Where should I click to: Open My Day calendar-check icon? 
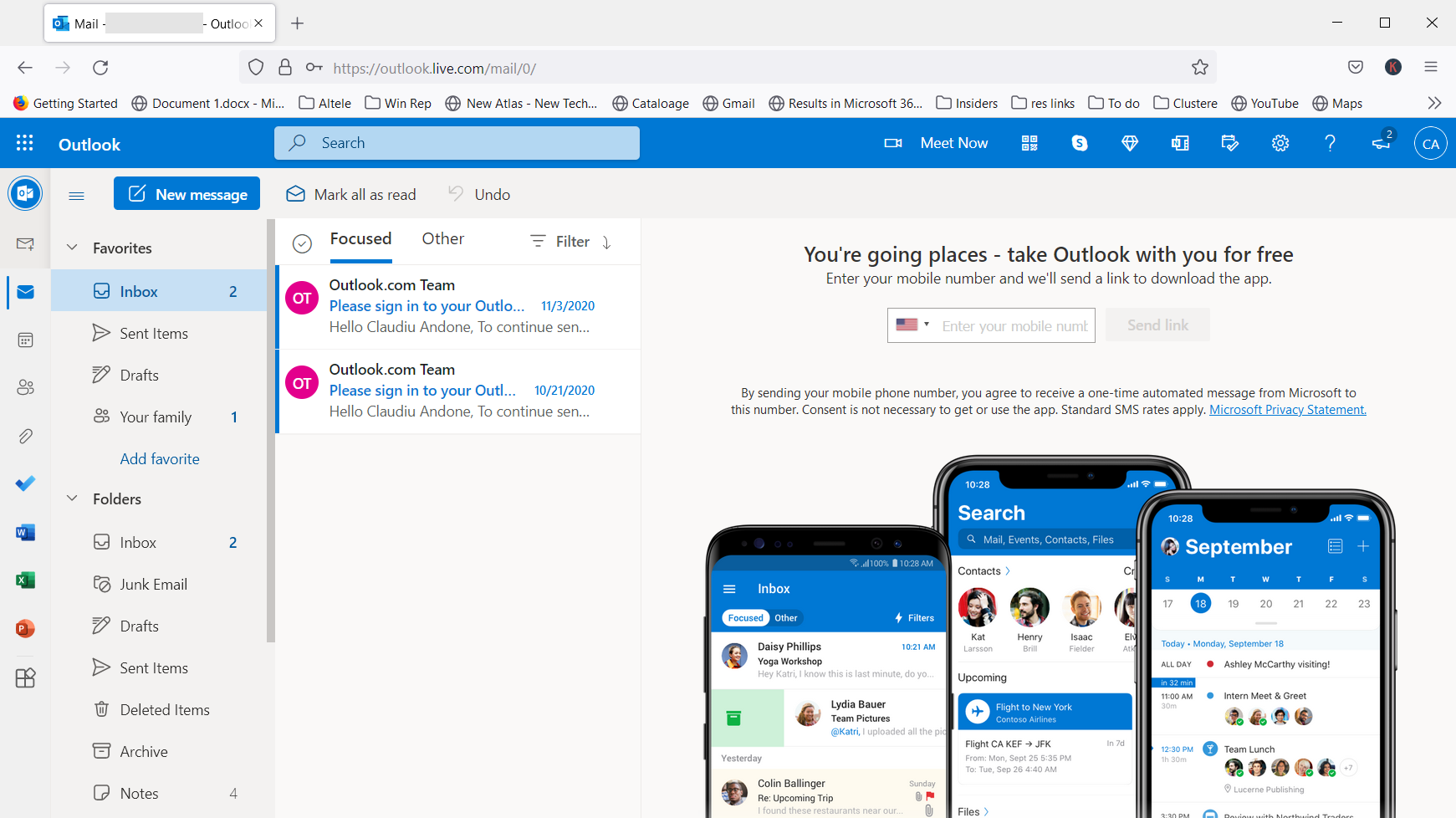pos(1230,143)
